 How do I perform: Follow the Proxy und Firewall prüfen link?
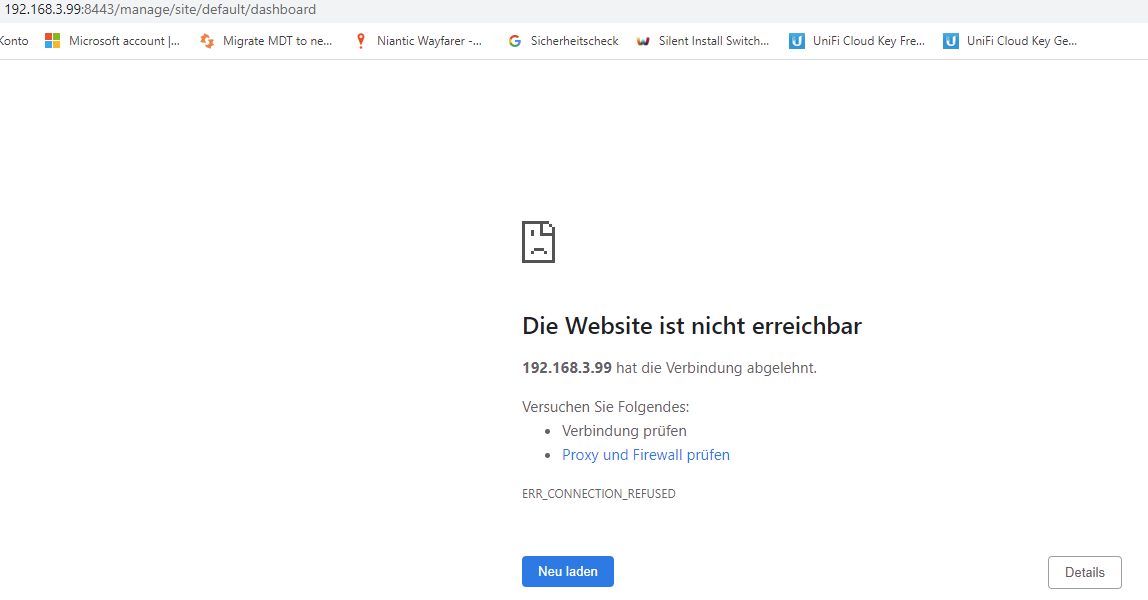pos(645,455)
